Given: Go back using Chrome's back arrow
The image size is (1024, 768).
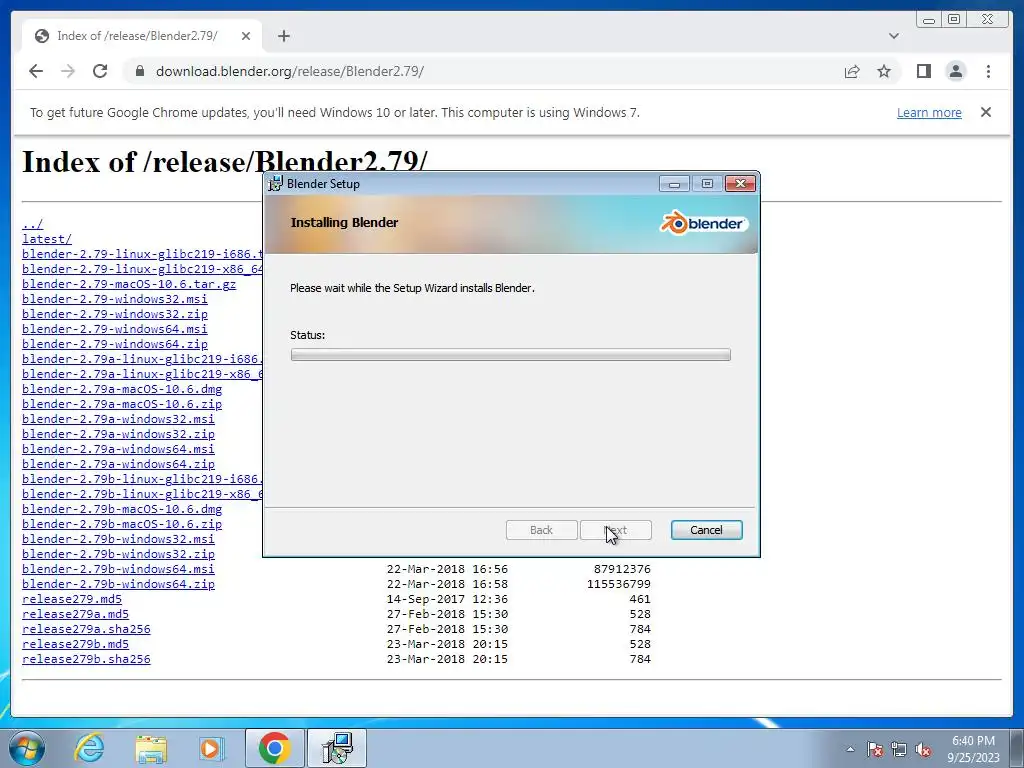Looking at the screenshot, I should click(36, 71).
